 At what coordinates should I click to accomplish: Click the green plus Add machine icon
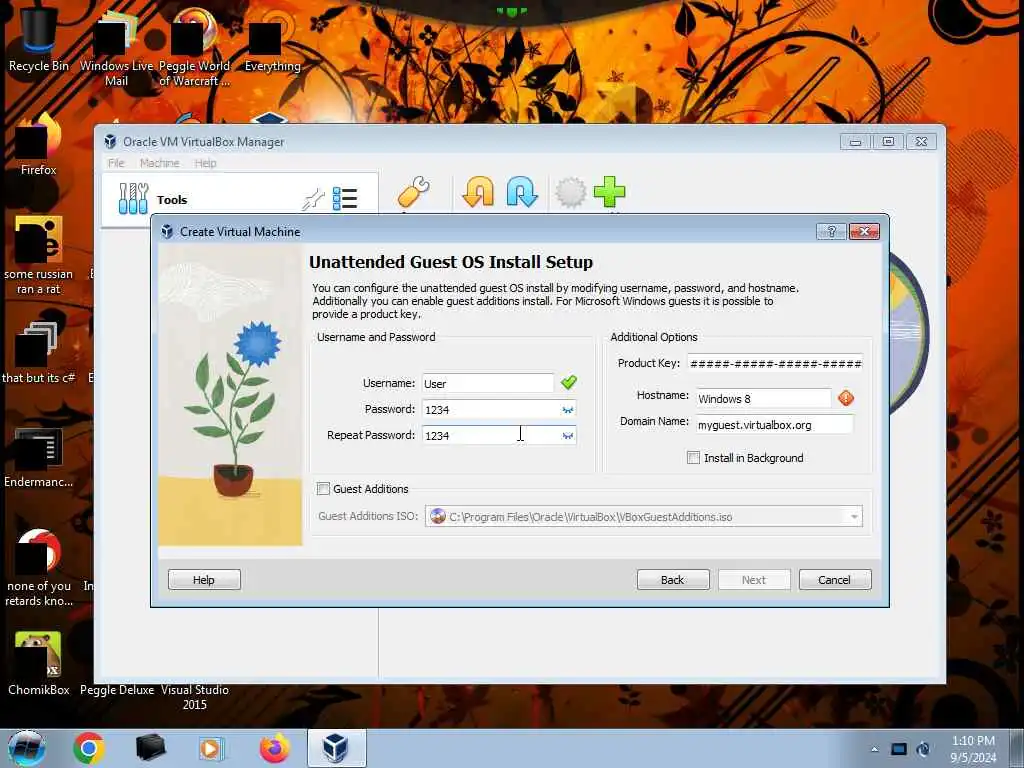(609, 193)
